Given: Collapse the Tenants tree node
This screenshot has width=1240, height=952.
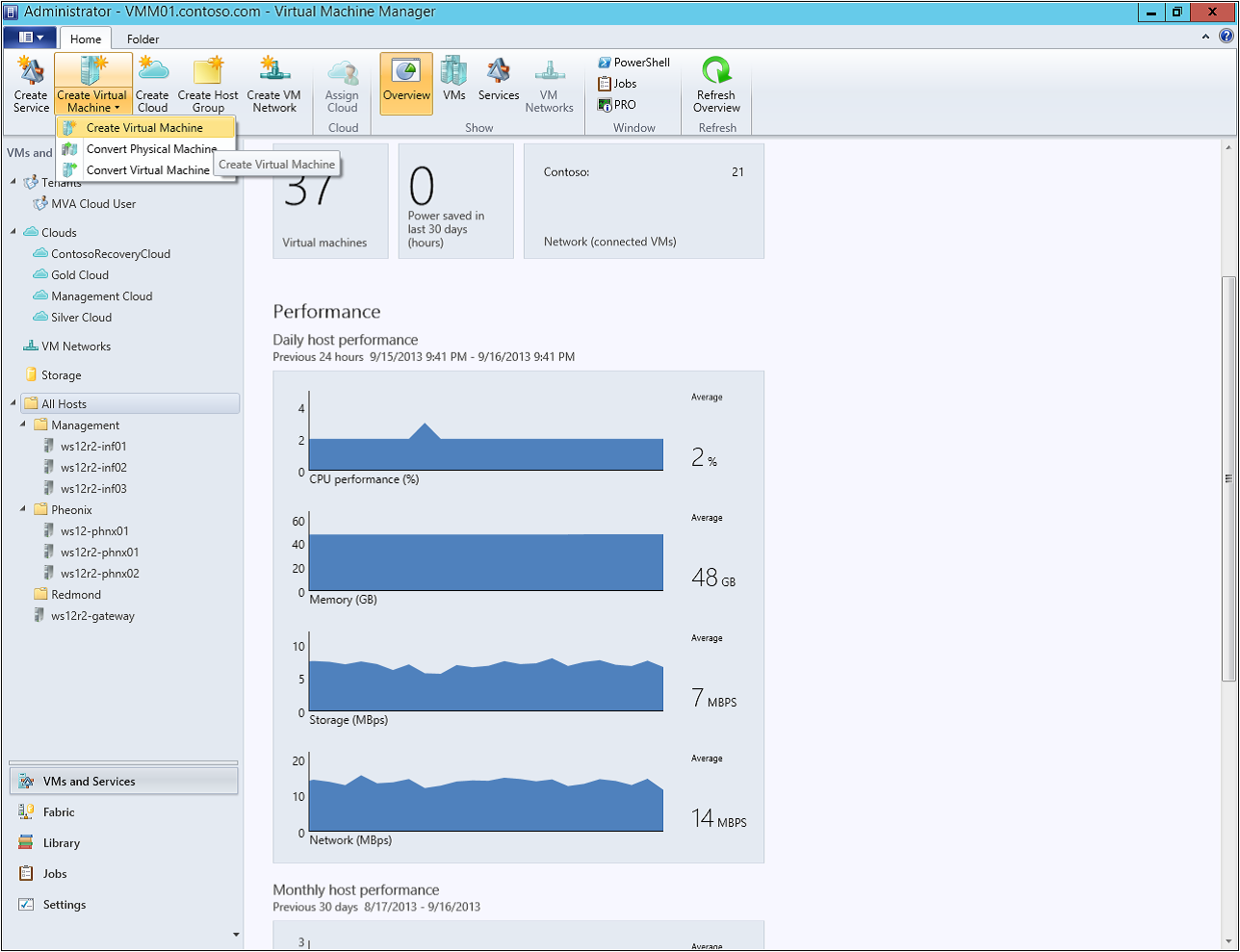Looking at the screenshot, I should click(13, 182).
